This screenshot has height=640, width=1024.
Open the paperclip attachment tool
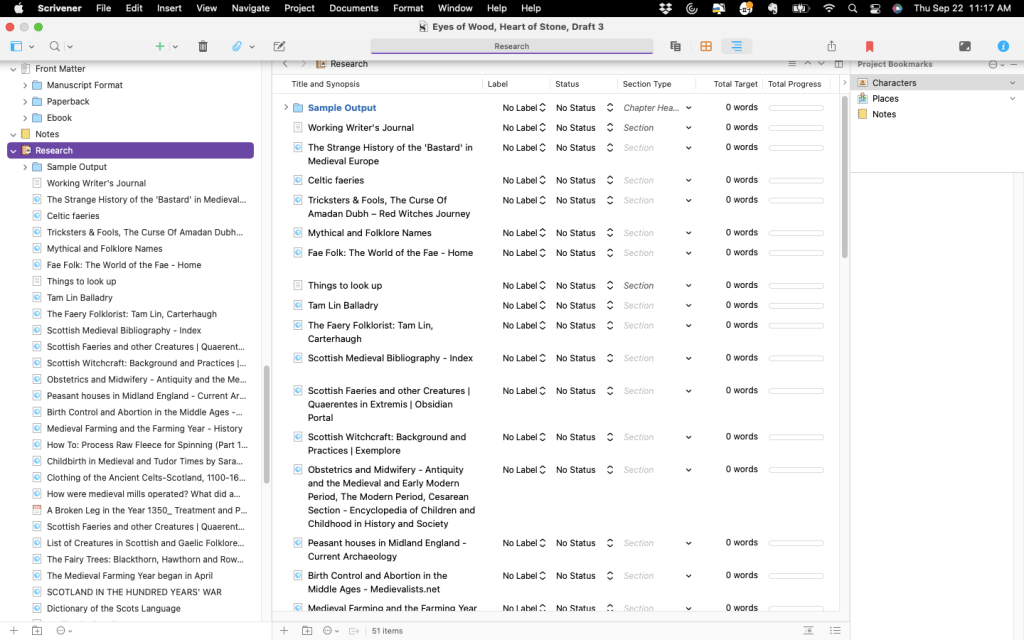237,46
